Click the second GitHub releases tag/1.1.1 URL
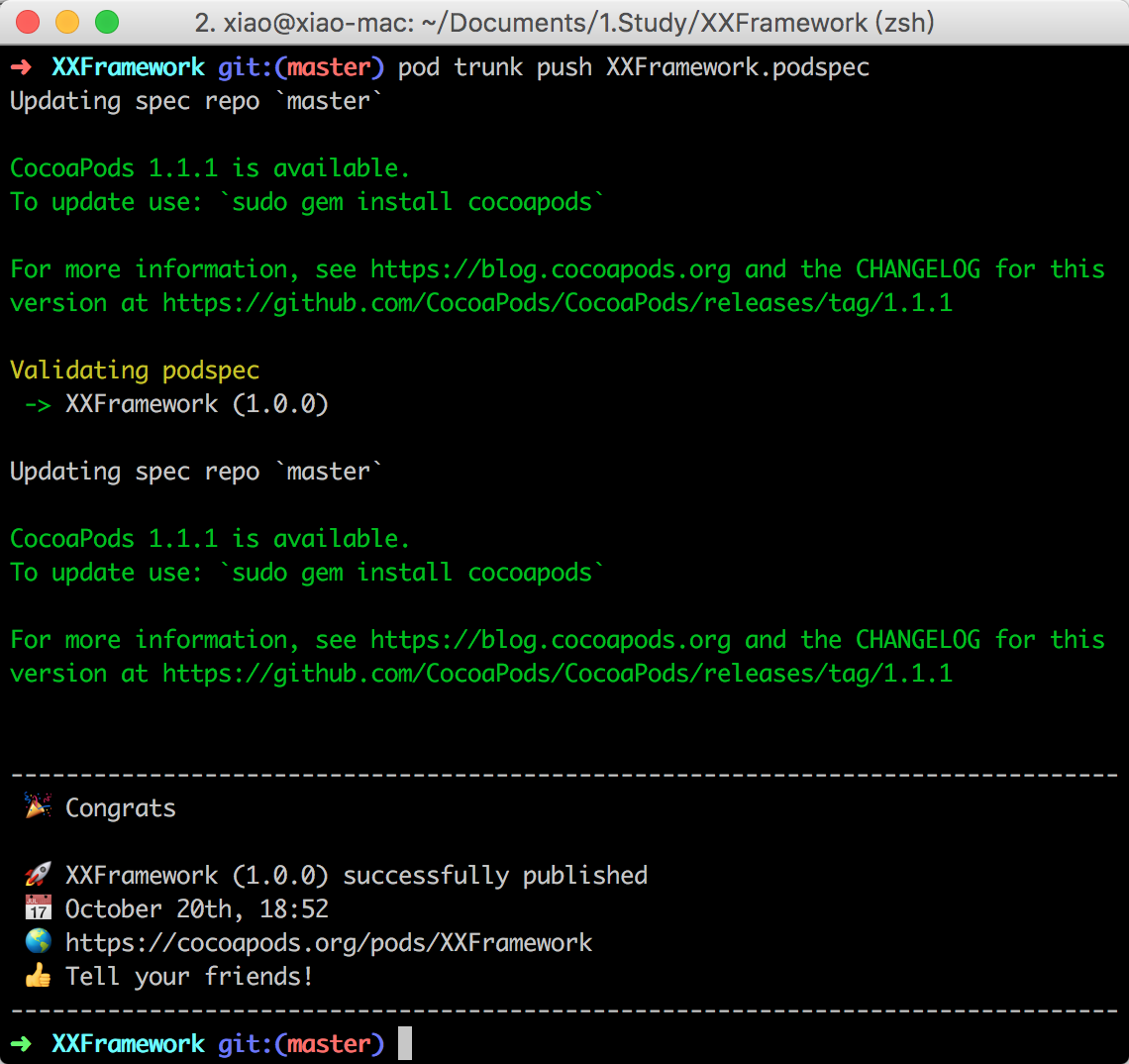The image size is (1129, 1064). pyautogui.click(x=558, y=674)
